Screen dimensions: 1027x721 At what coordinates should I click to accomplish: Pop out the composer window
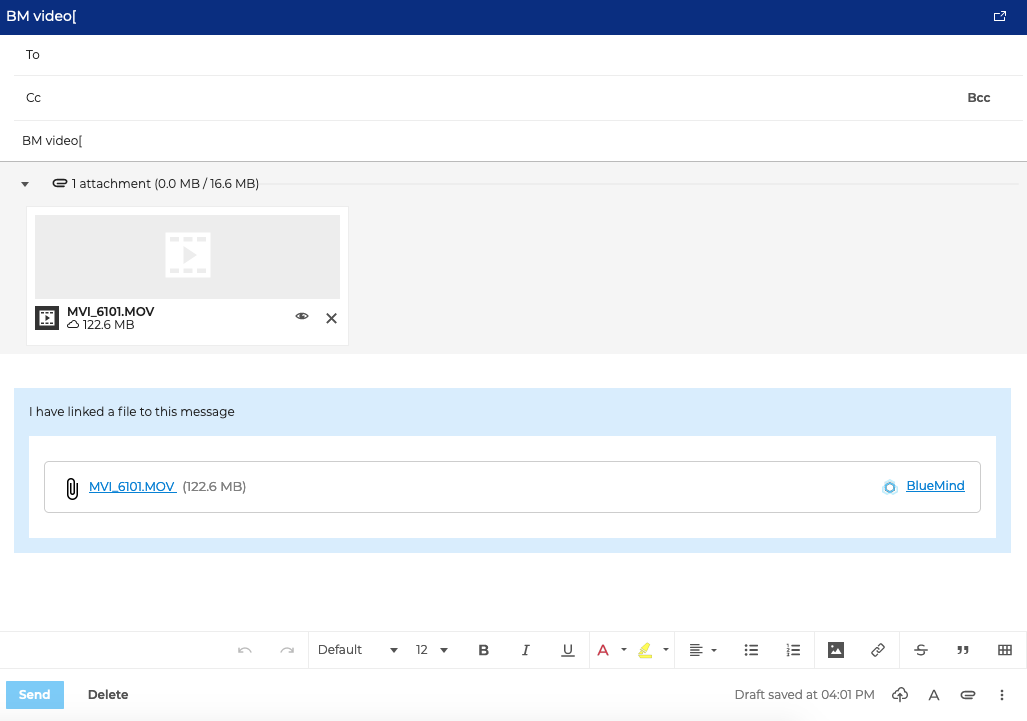pyautogui.click(x=999, y=16)
